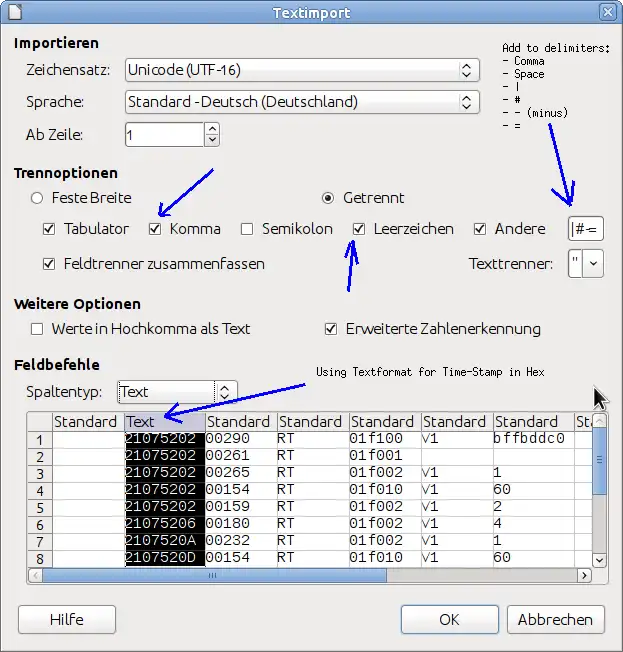Select the Text column header
Viewport: 623px width, 652px height.
click(x=165, y=422)
